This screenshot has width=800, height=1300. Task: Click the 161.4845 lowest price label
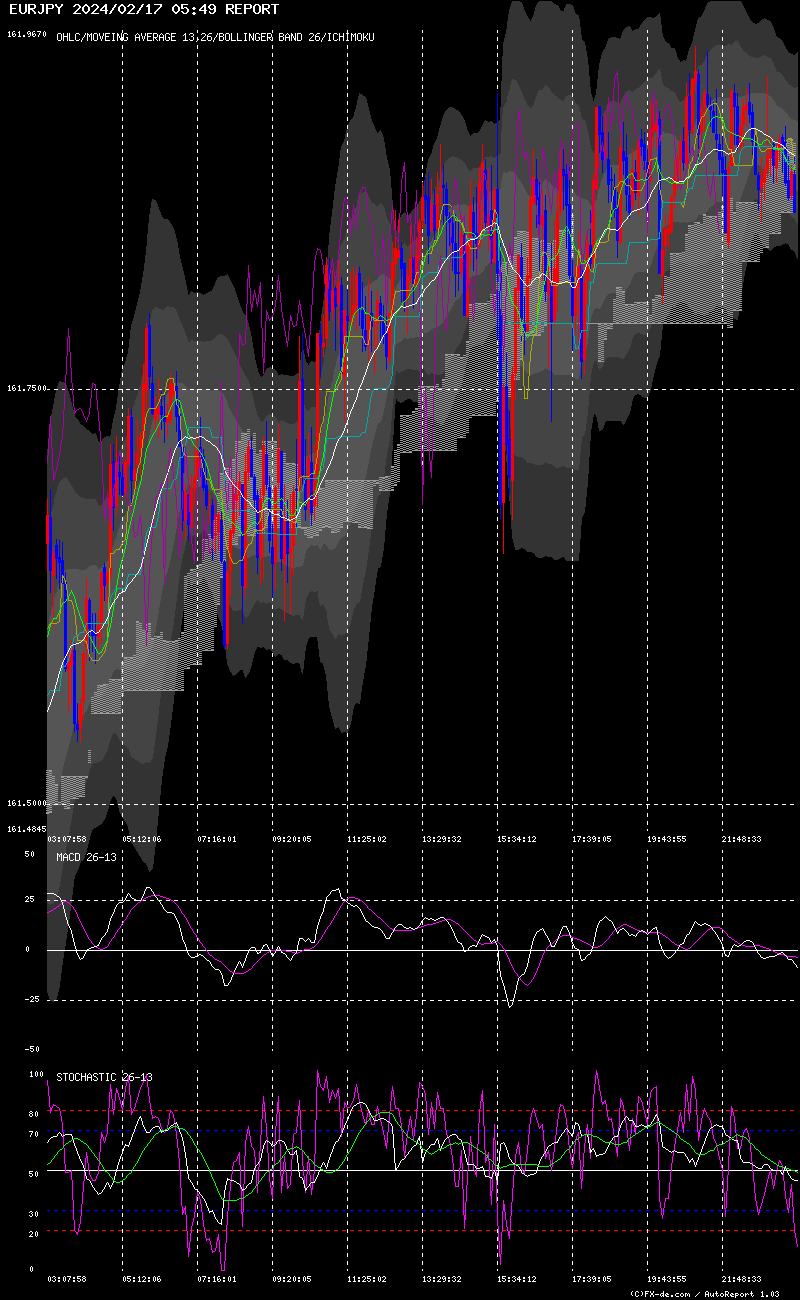(27, 828)
